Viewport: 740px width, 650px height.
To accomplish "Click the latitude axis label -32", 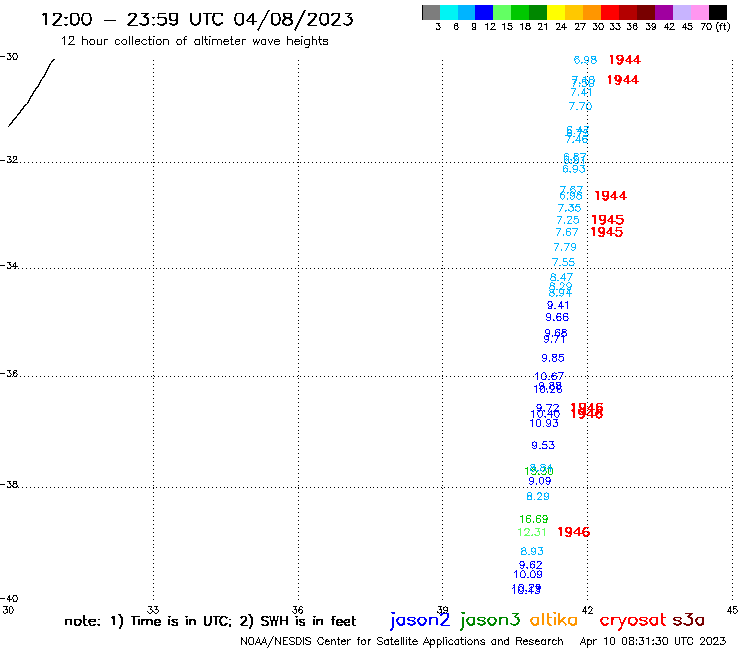I will [9, 160].
